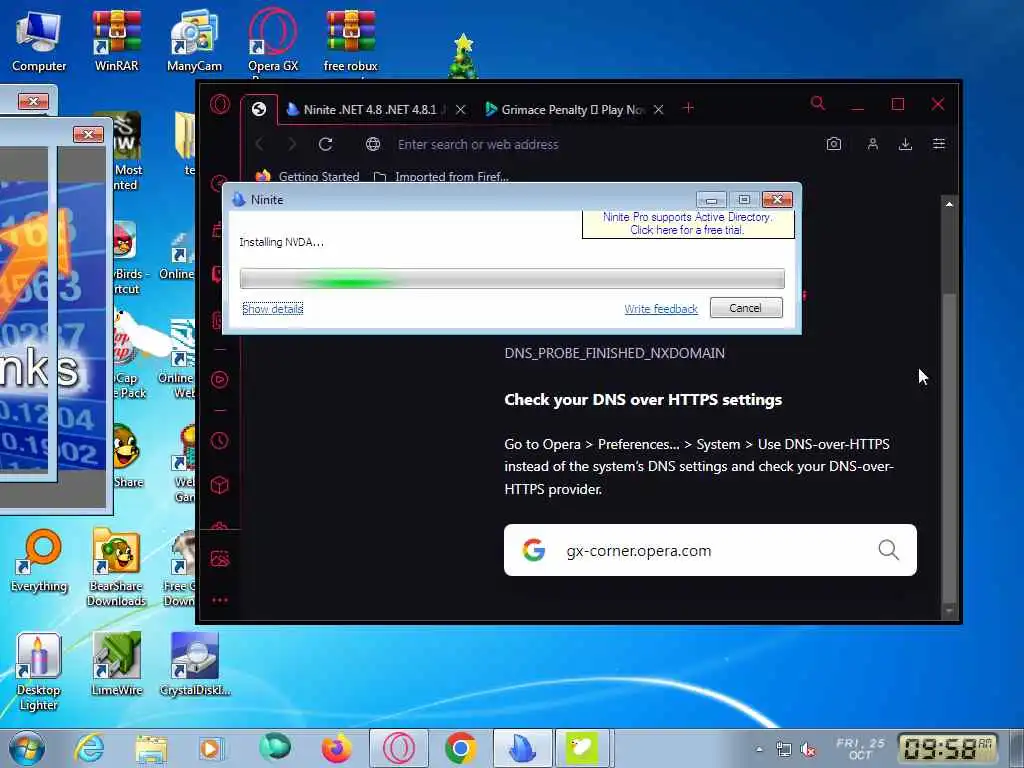Select the Opera GX desktop shortcut

point(272,41)
